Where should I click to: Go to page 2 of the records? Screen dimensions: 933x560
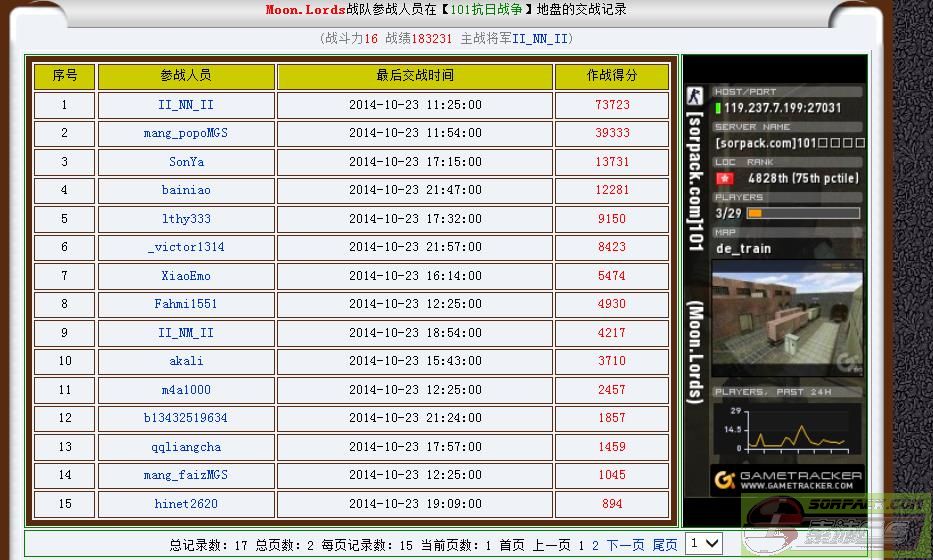click(595, 545)
